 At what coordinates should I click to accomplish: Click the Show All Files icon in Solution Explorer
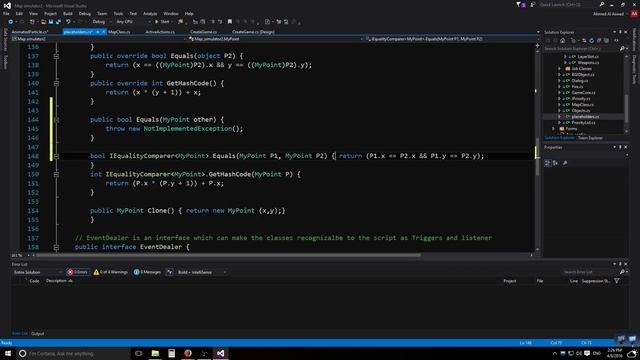coord(606,40)
